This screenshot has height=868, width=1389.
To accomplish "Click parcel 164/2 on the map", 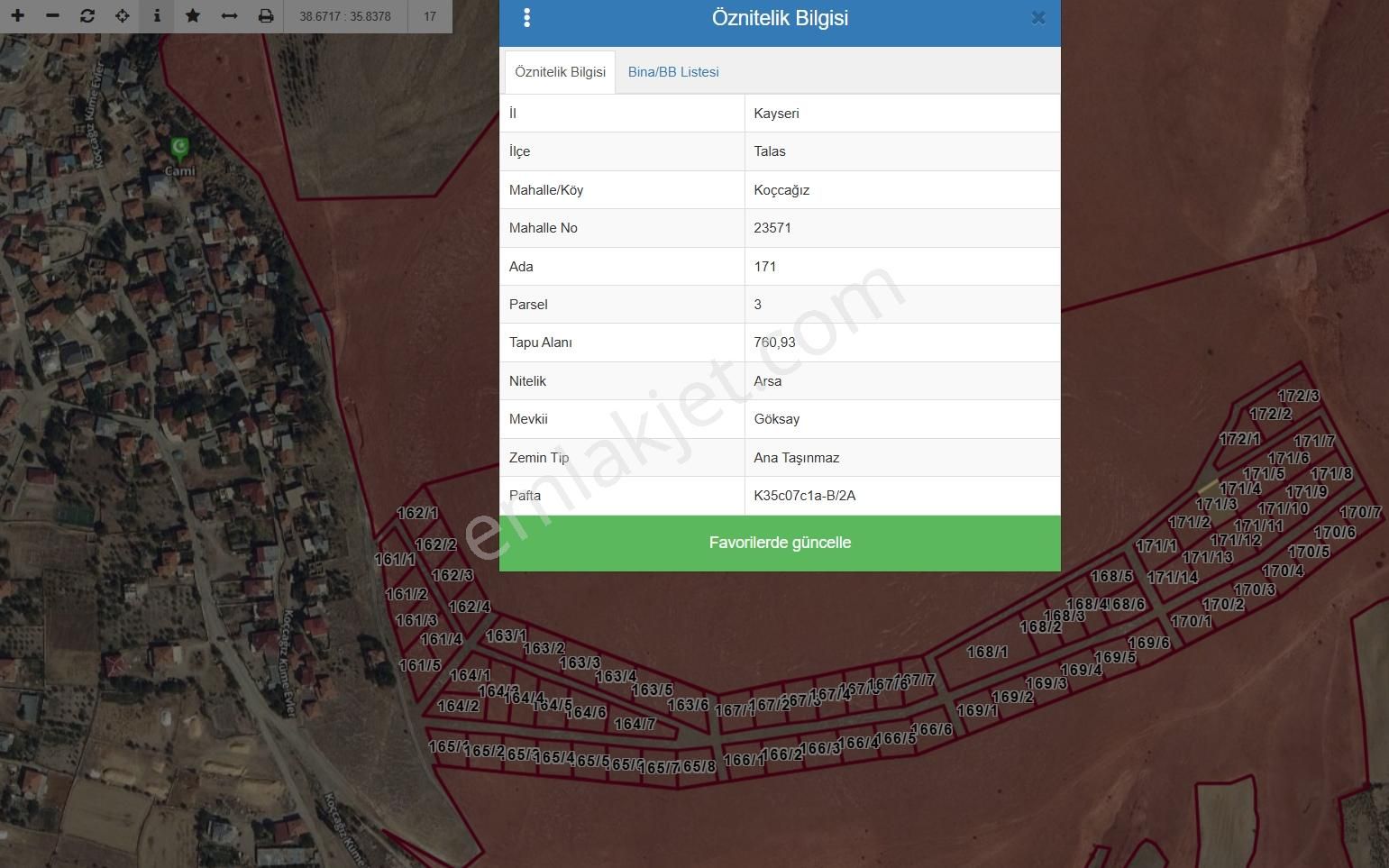I will pos(458,706).
